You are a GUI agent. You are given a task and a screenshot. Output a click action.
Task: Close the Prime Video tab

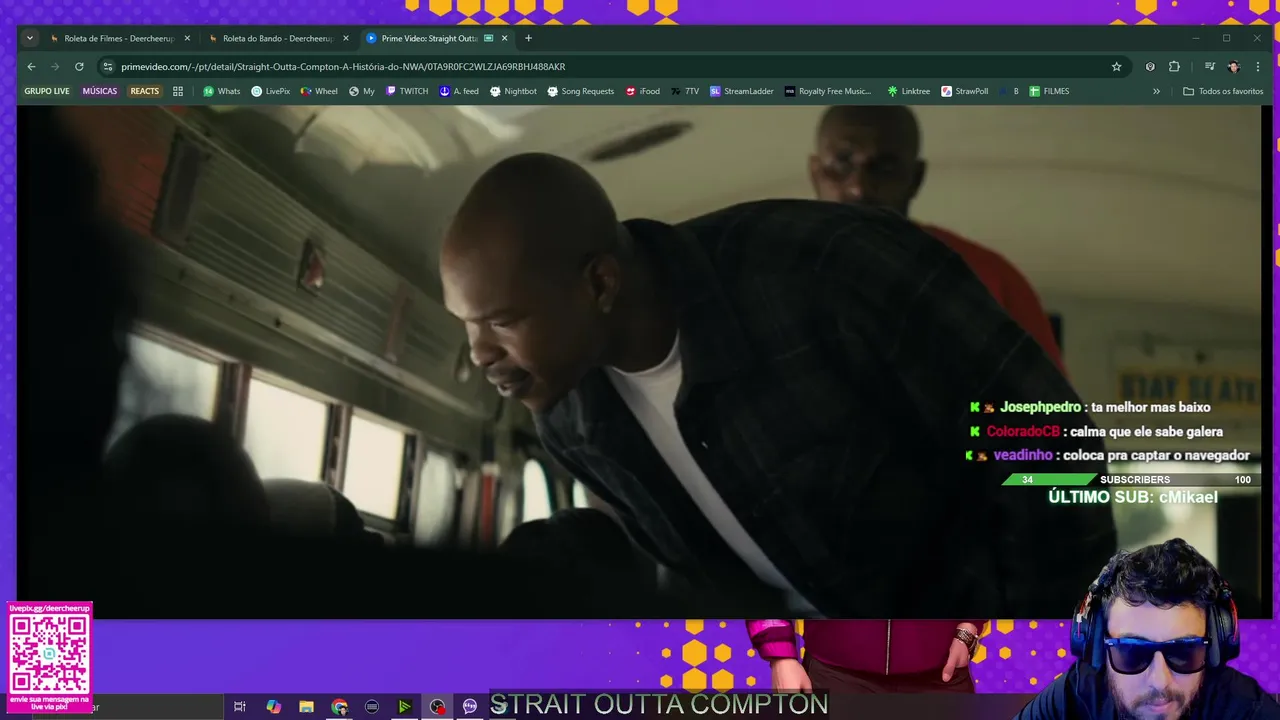point(505,38)
